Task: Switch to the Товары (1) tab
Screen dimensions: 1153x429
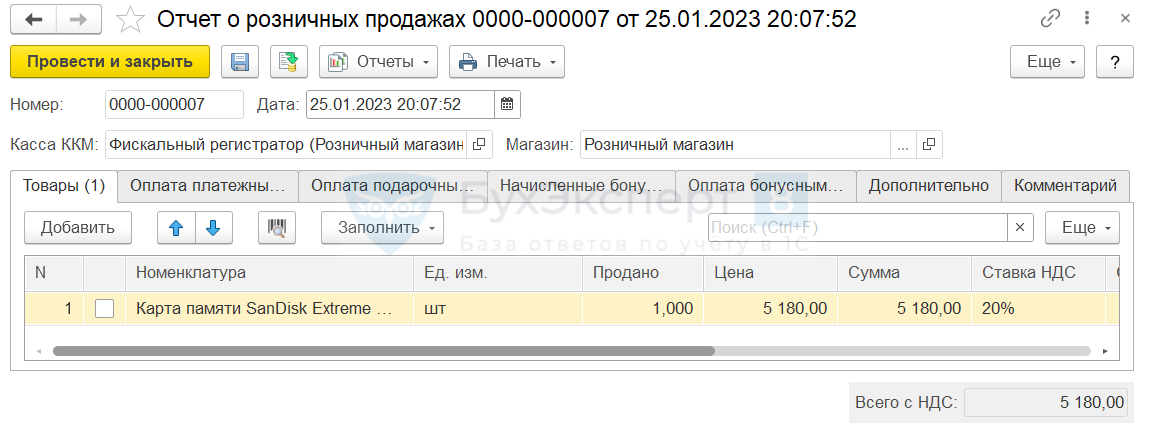Action: point(64,186)
